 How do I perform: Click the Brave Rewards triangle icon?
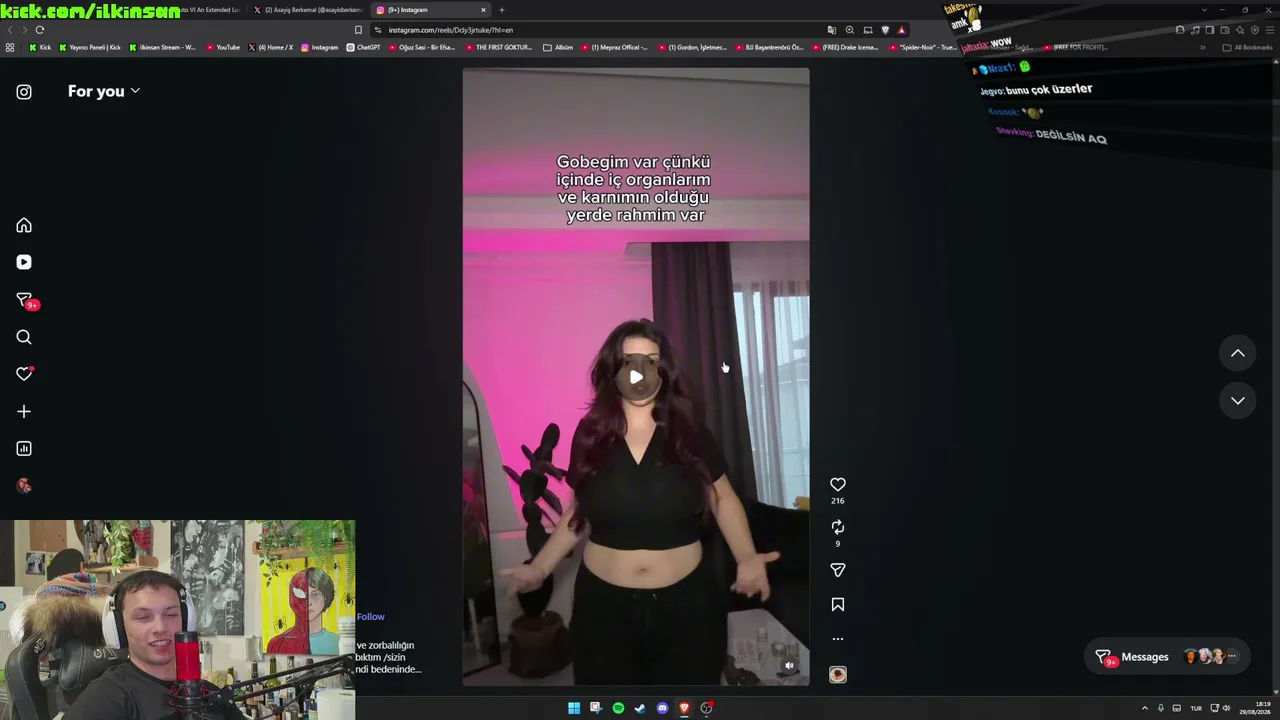pyautogui.click(x=901, y=30)
